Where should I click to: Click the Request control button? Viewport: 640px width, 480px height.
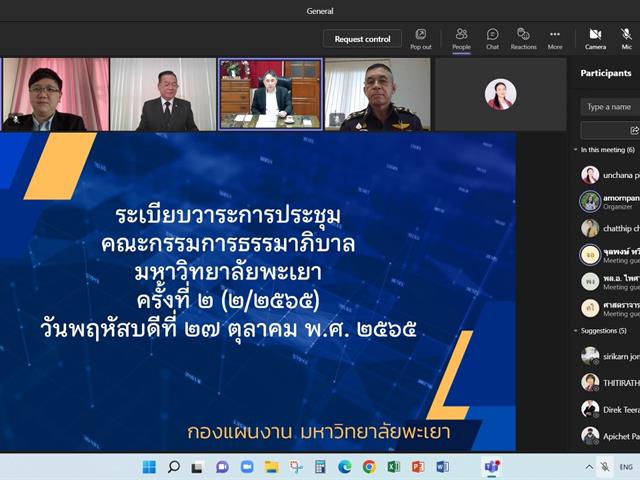click(x=362, y=39)
